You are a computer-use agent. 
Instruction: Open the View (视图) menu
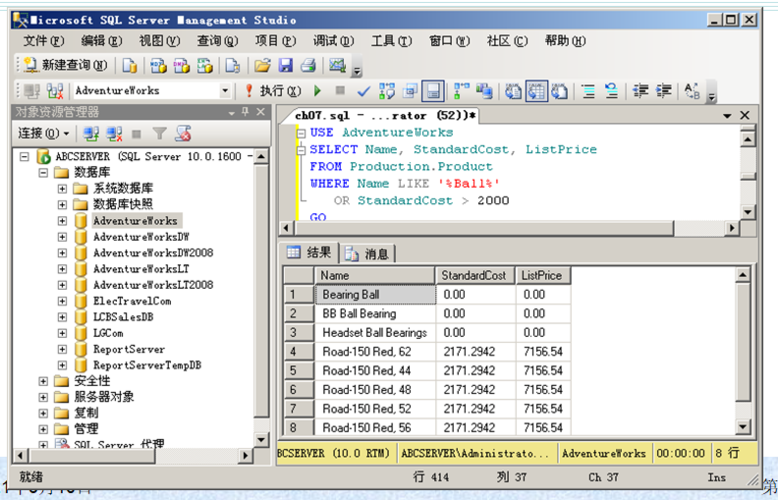(x=159, y=41)
